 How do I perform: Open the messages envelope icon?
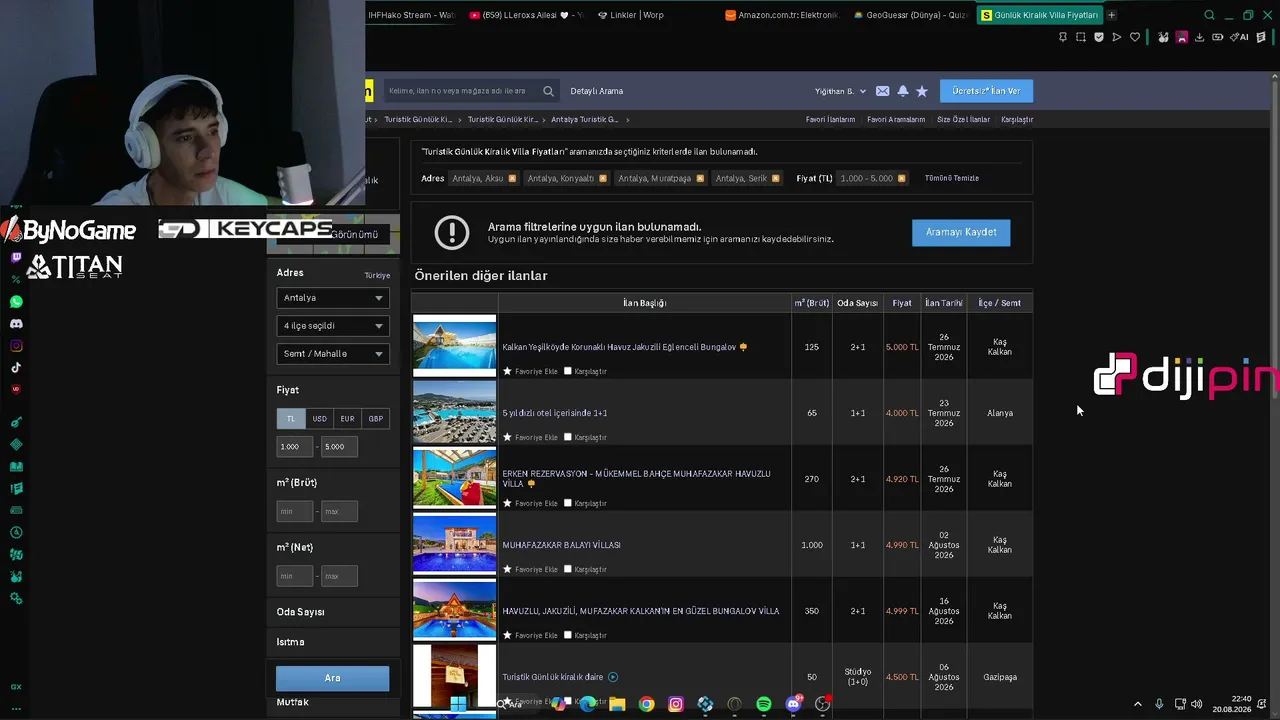coord(882,91)
